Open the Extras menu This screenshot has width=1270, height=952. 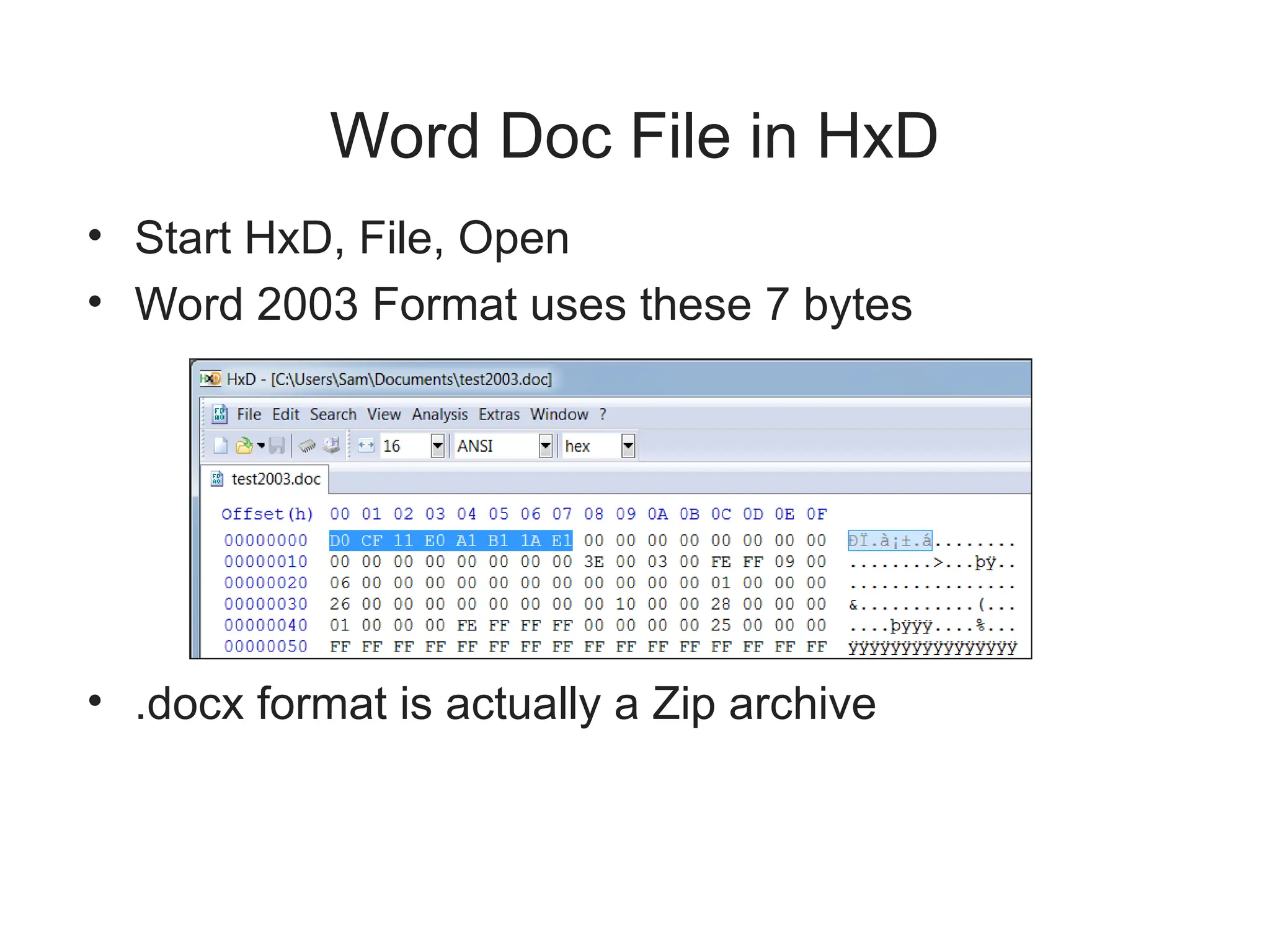[499, 414]
